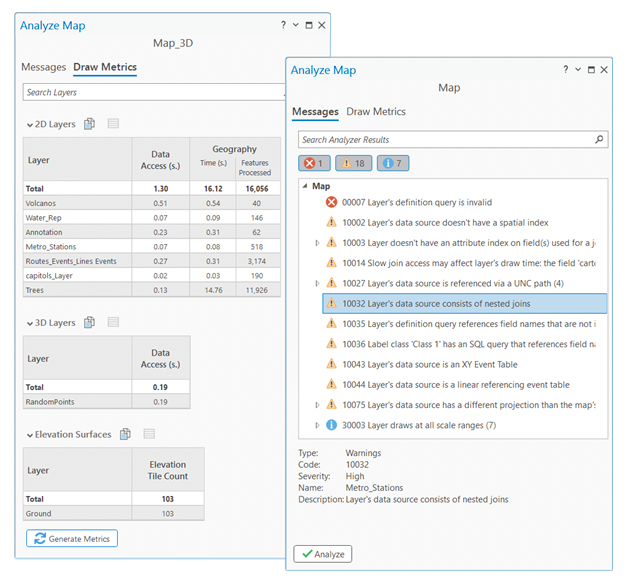Open table options icon beside 2D Layers

(113, 123)
